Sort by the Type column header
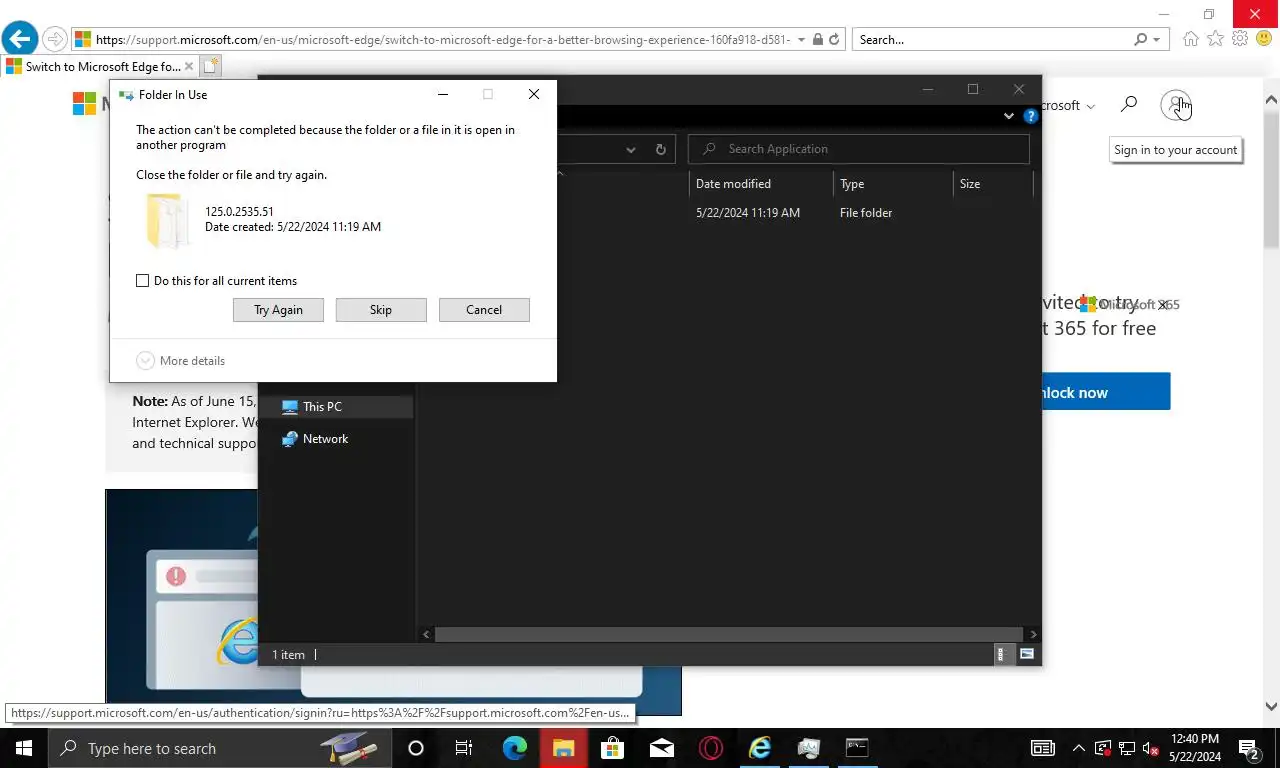1280x768 pixels. [x=893, y=184]
